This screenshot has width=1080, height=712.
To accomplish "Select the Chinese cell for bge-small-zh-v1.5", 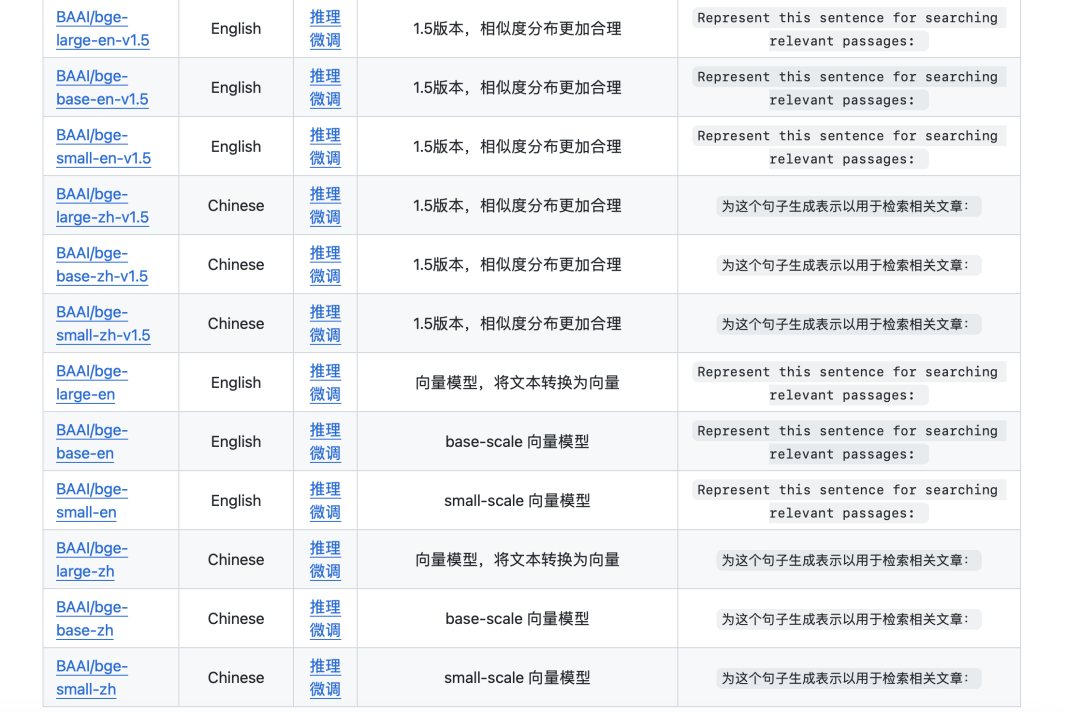I will point(236,324).
